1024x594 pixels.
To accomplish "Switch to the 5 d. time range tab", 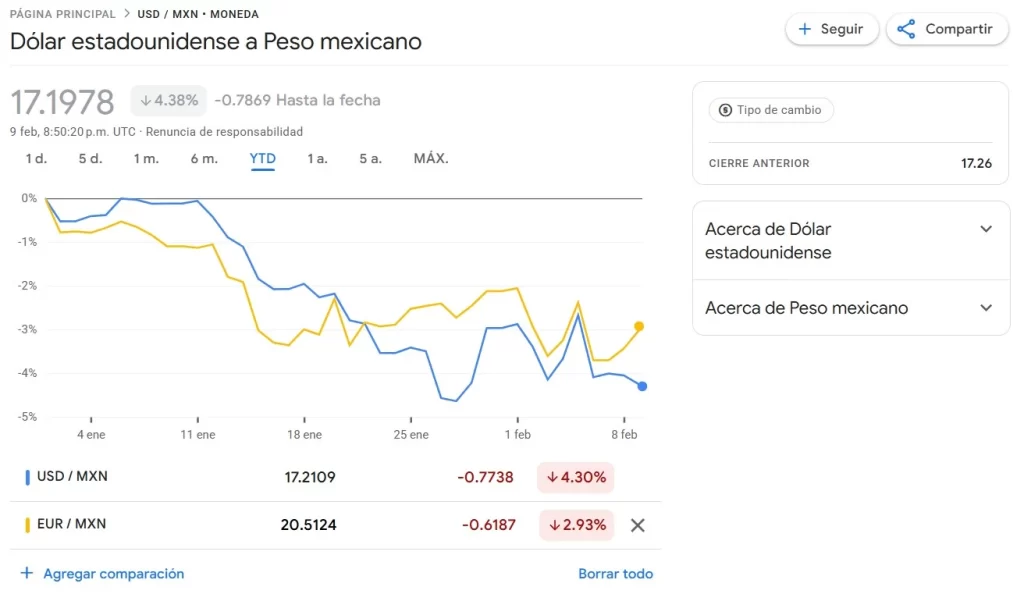I will click(89, 158).
